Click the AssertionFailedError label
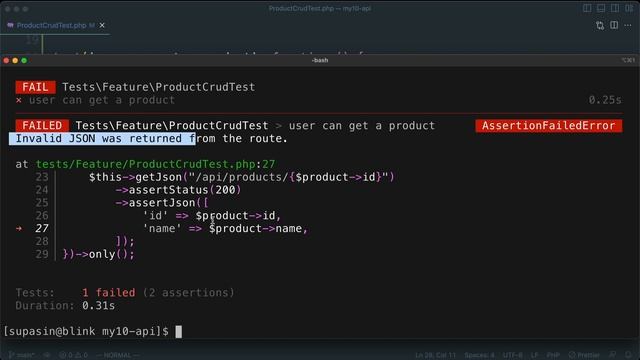Image resolution: width=640 pixels, height=360 pixels. 549,125
